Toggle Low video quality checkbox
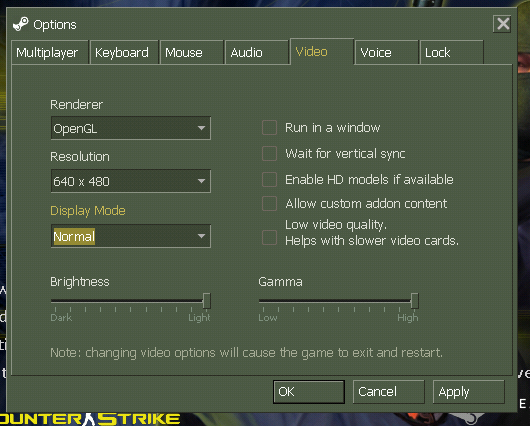530x426 pixels. 269,237
